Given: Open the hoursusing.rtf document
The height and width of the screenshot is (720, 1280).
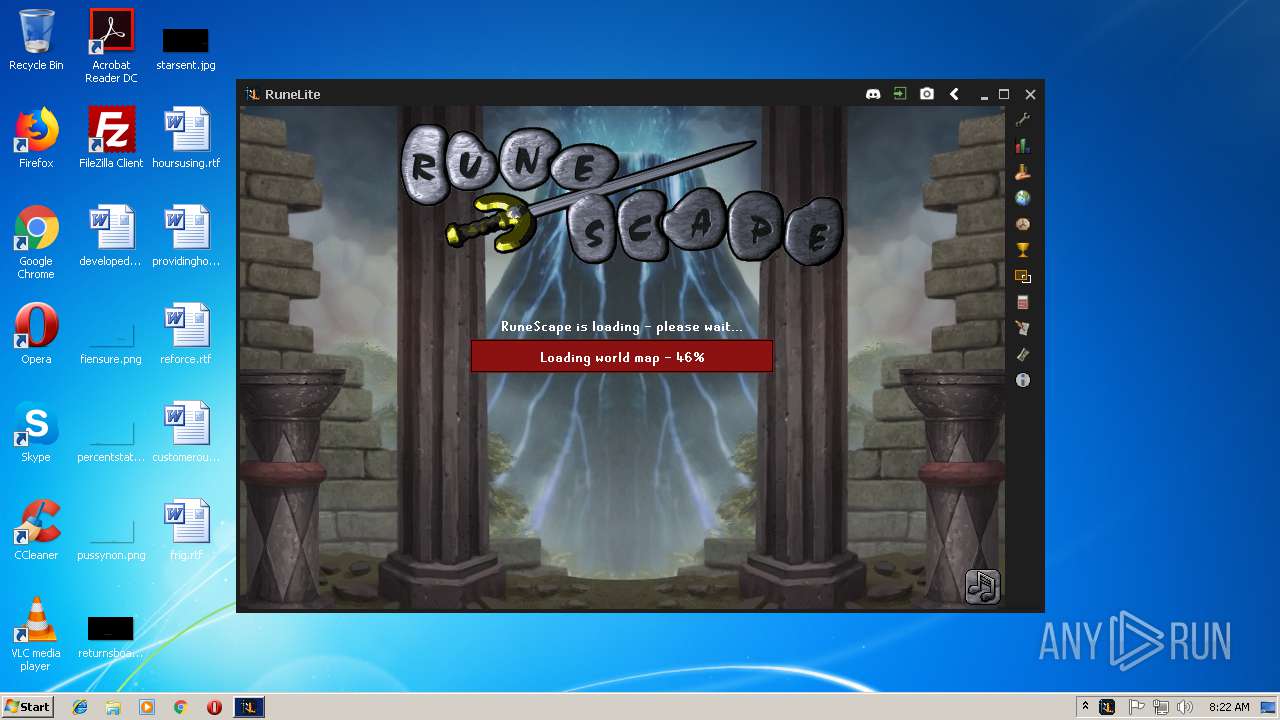Looking at the screenshot, I should pos(186,138).
